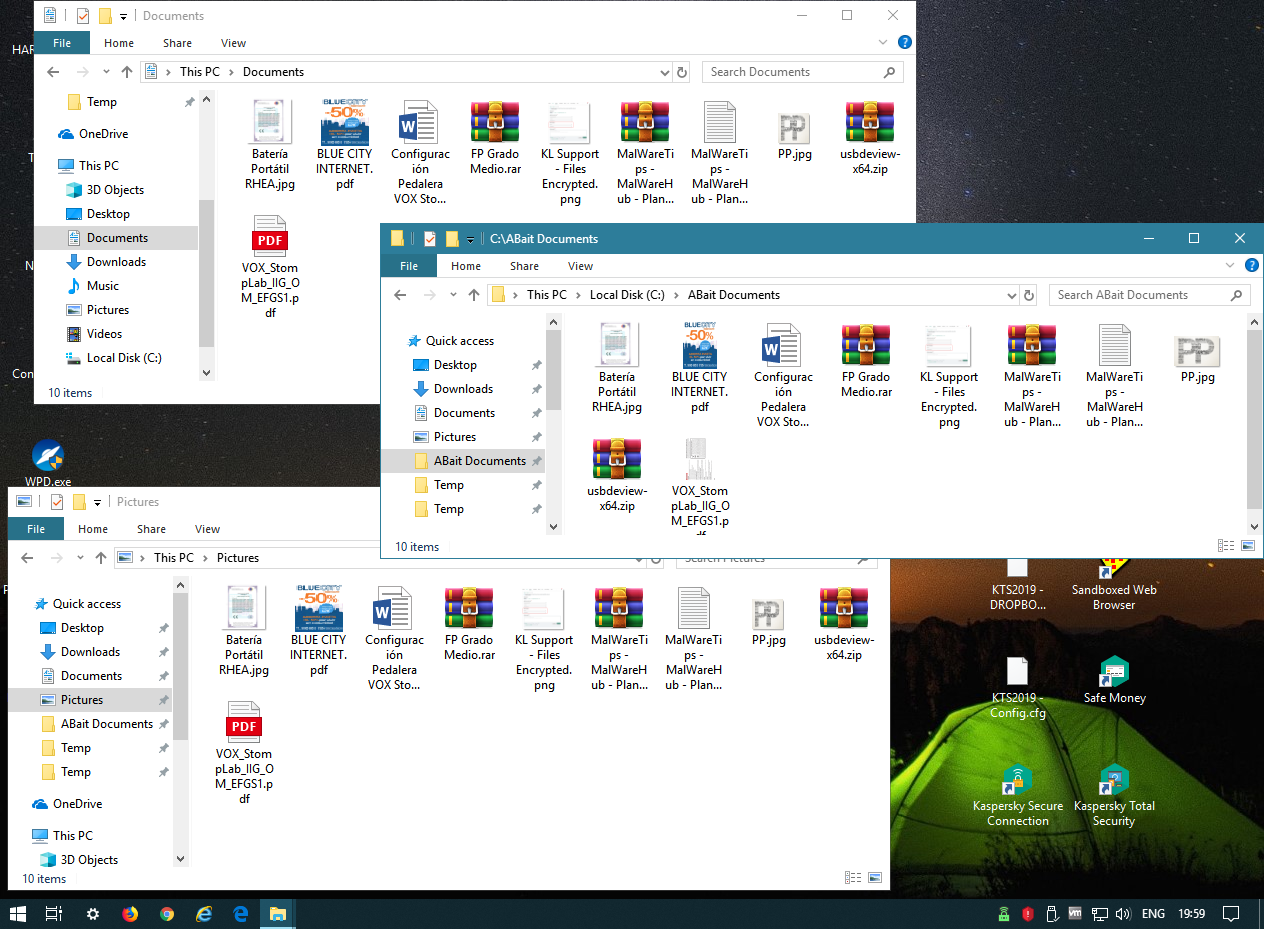Screen dimensions: 1264x929
Task: Go up one level in Pictures window
Action: click(100, 558)
